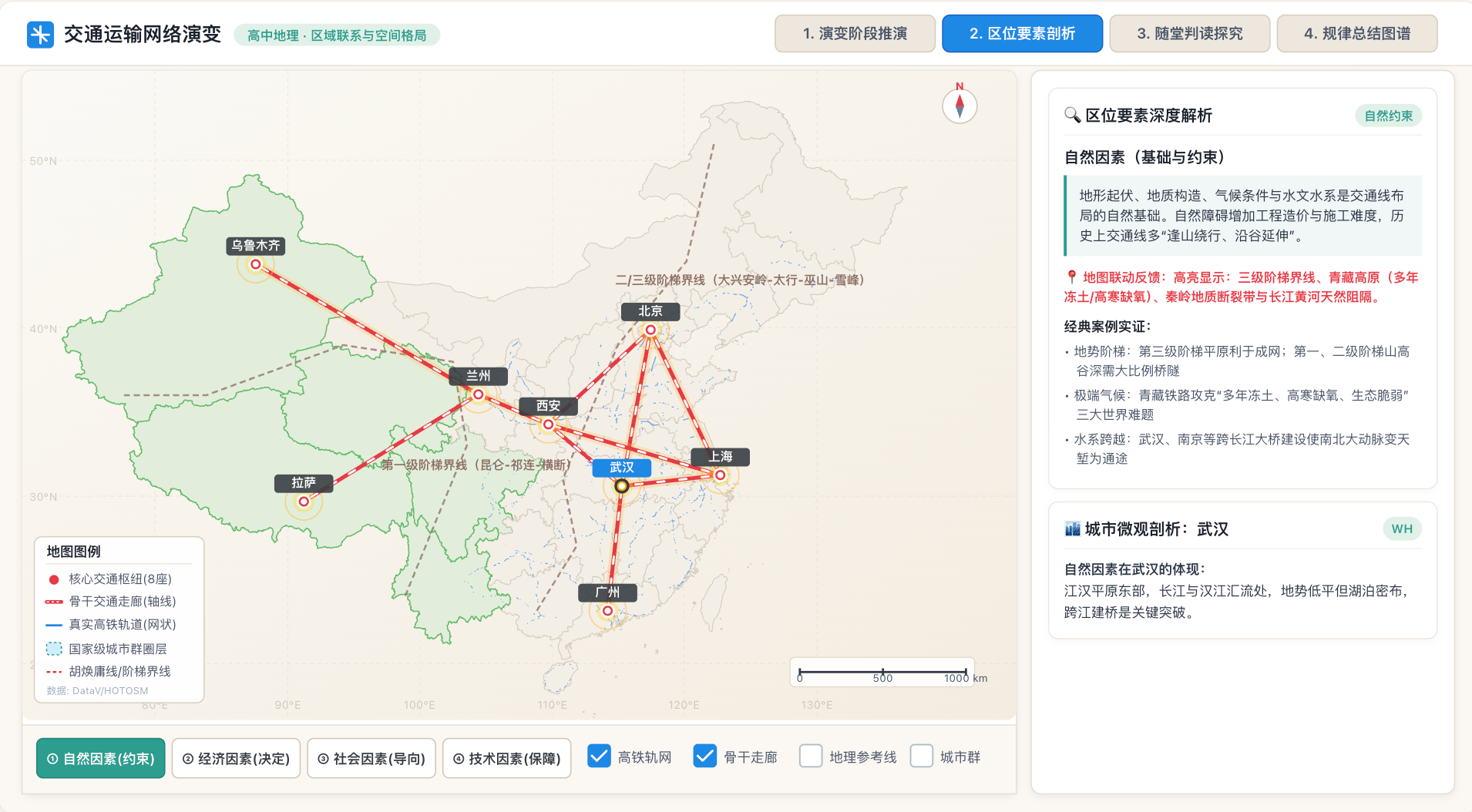
Task: Click the 北京 city label
Action: click(x=650, y=311)
